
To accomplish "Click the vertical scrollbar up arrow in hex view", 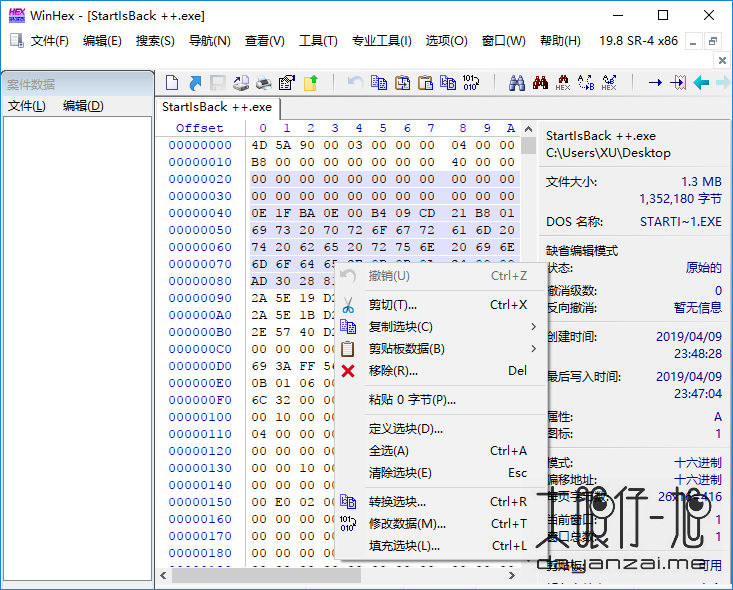I will [x=528, y=129].
